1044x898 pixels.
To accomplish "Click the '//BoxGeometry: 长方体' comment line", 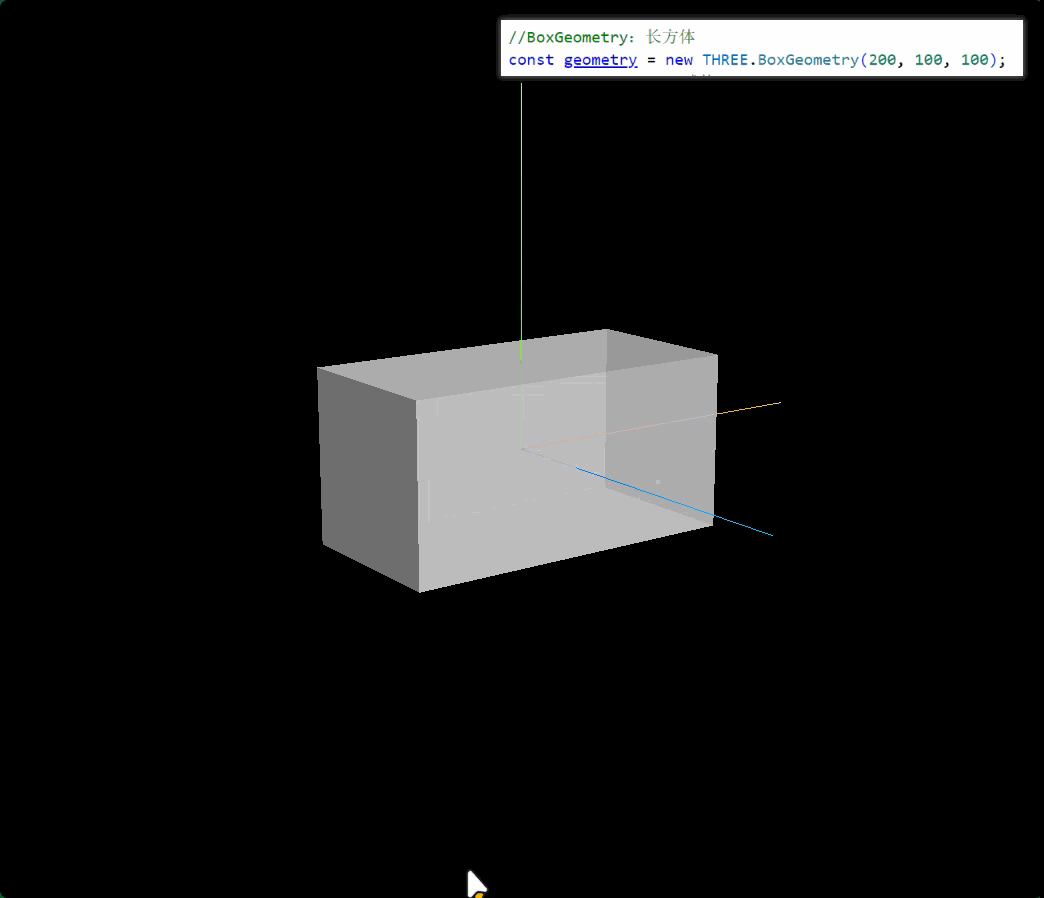I will pyautogui.click(x=602, y=37).
